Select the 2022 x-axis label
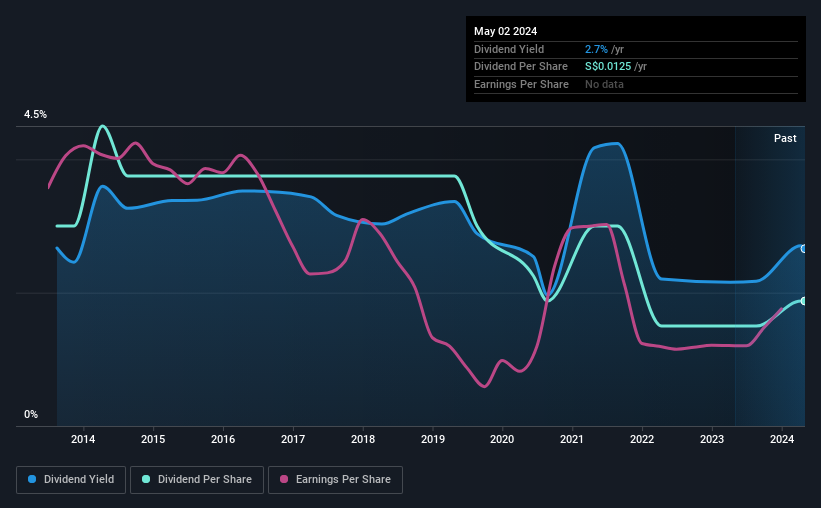821x508 pixels. [x=642, y=439]
